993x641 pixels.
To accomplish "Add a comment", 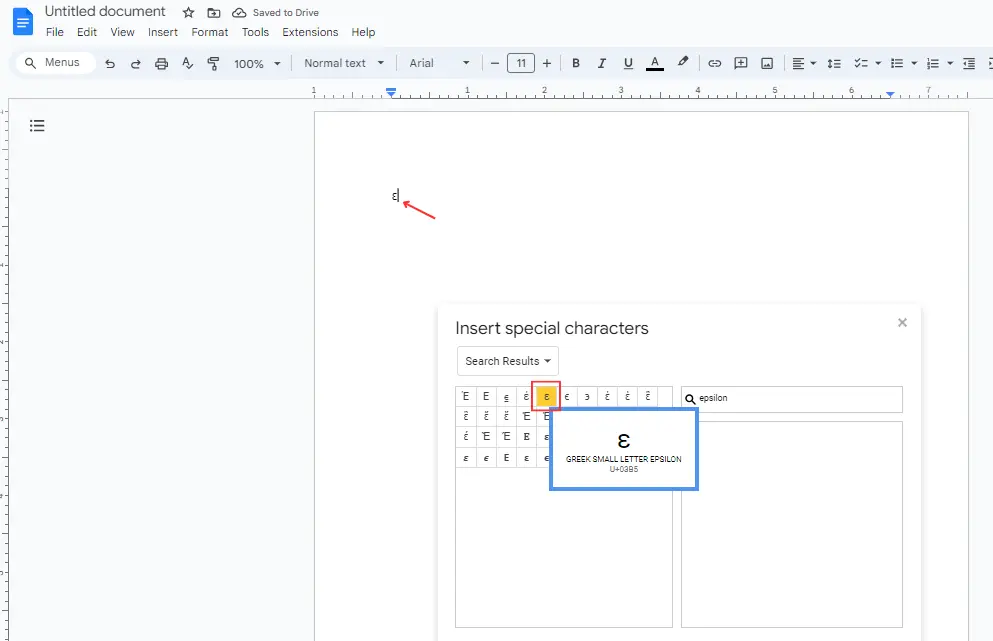I will coord(741,63).
